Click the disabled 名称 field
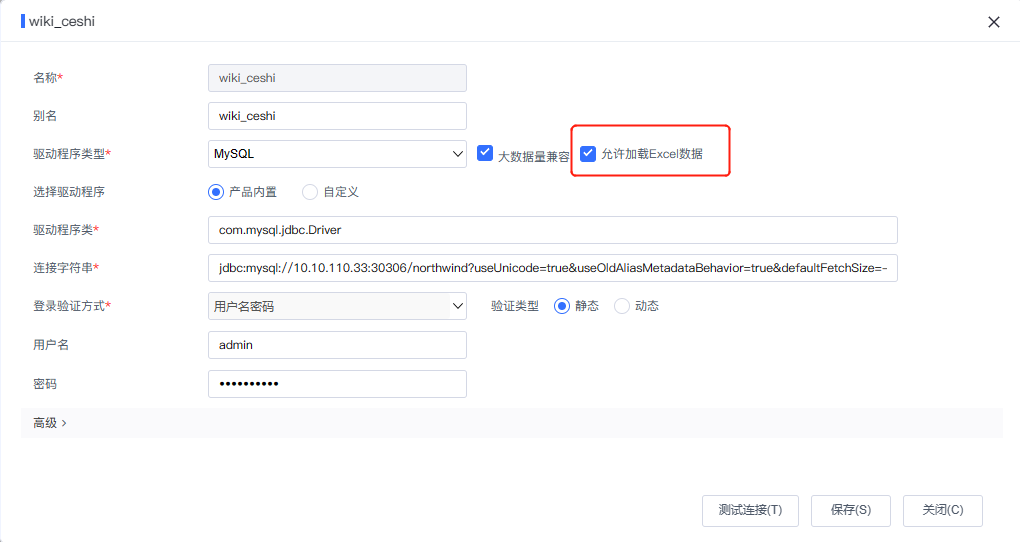 click(337, 78)
